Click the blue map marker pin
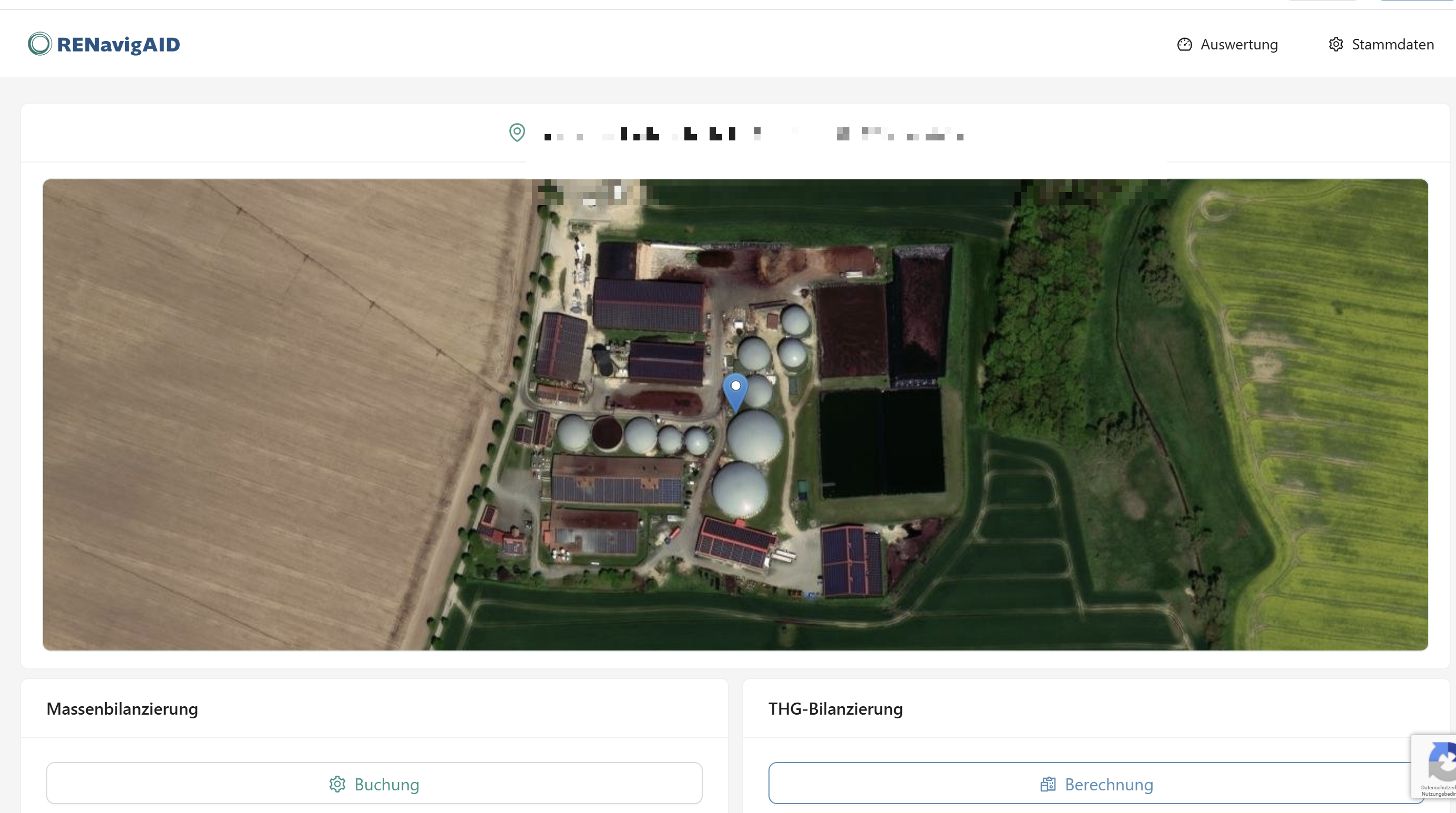Screen dimensions: 1456x813 (x=735, y=390)
